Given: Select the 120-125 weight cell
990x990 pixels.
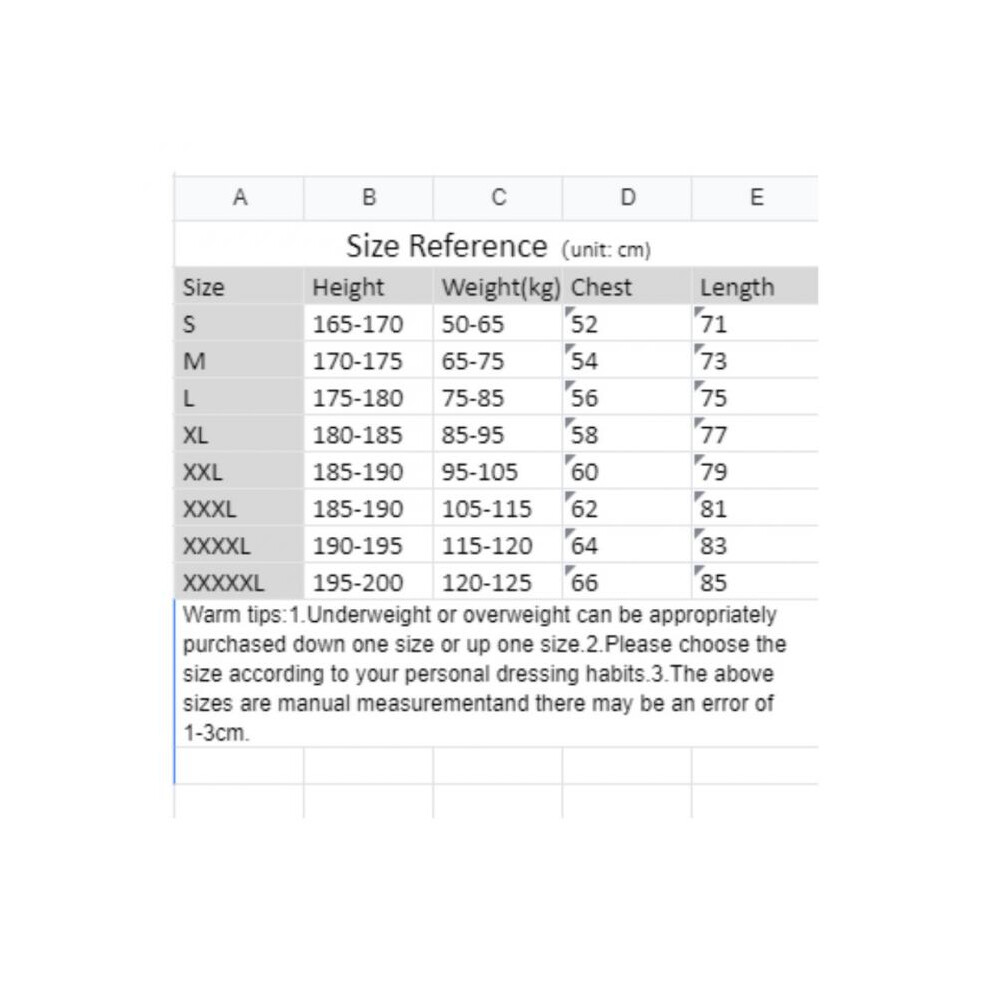Looking at the screenshot, I should [498, 582].
